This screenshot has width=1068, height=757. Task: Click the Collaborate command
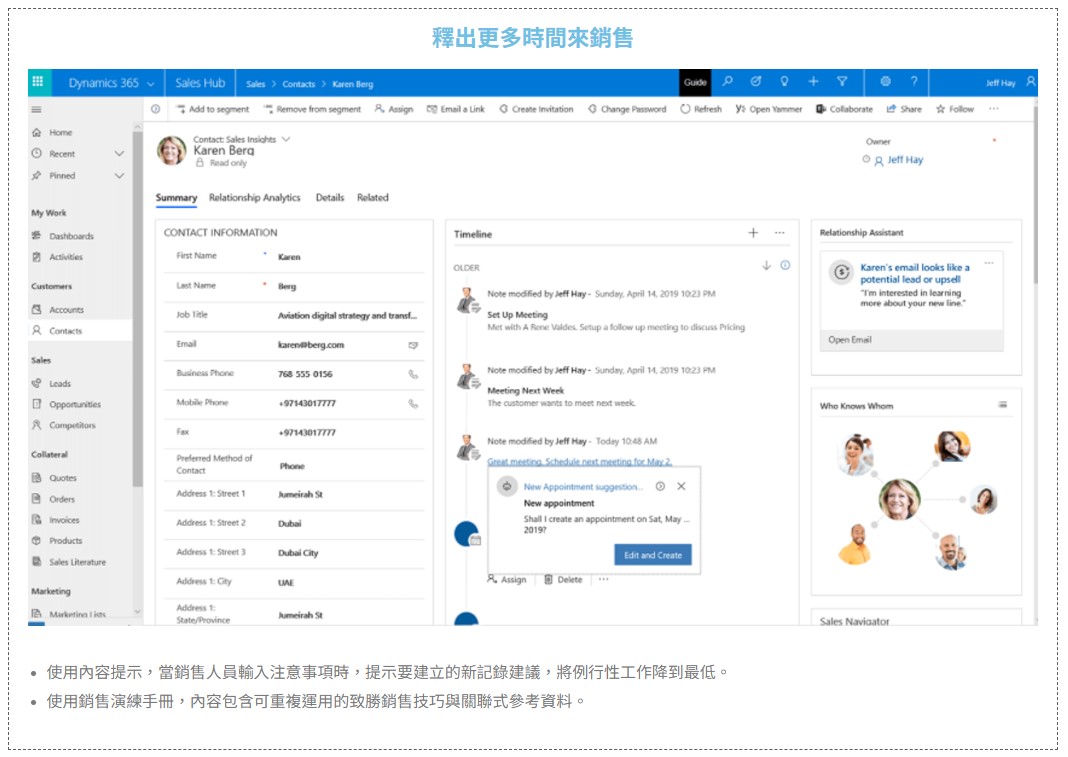click(845, 109)
